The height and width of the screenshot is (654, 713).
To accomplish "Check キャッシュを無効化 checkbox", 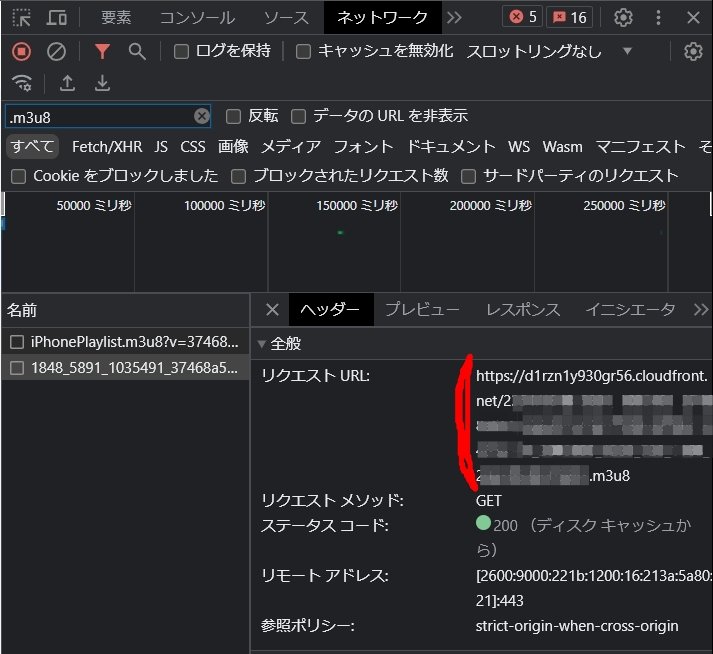I will point(303,51).
